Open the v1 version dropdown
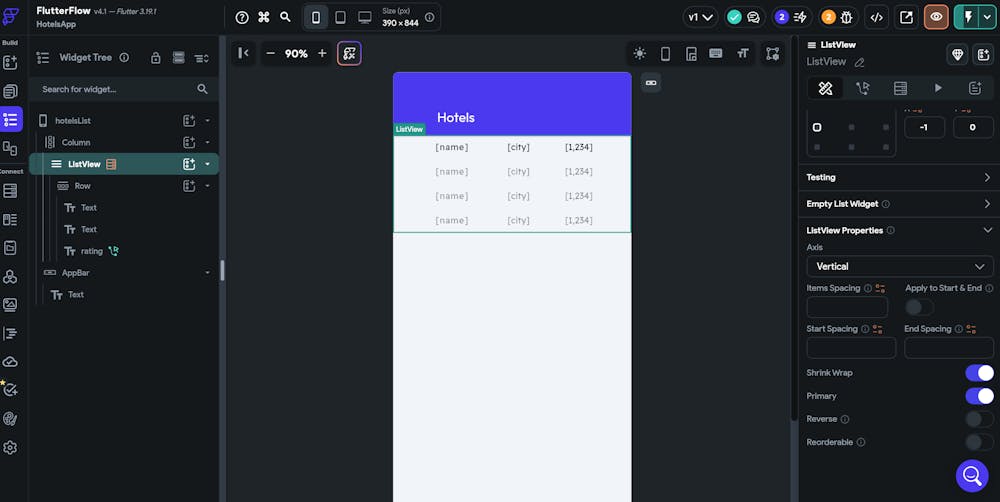1000x502 pixels. (700, 17)
